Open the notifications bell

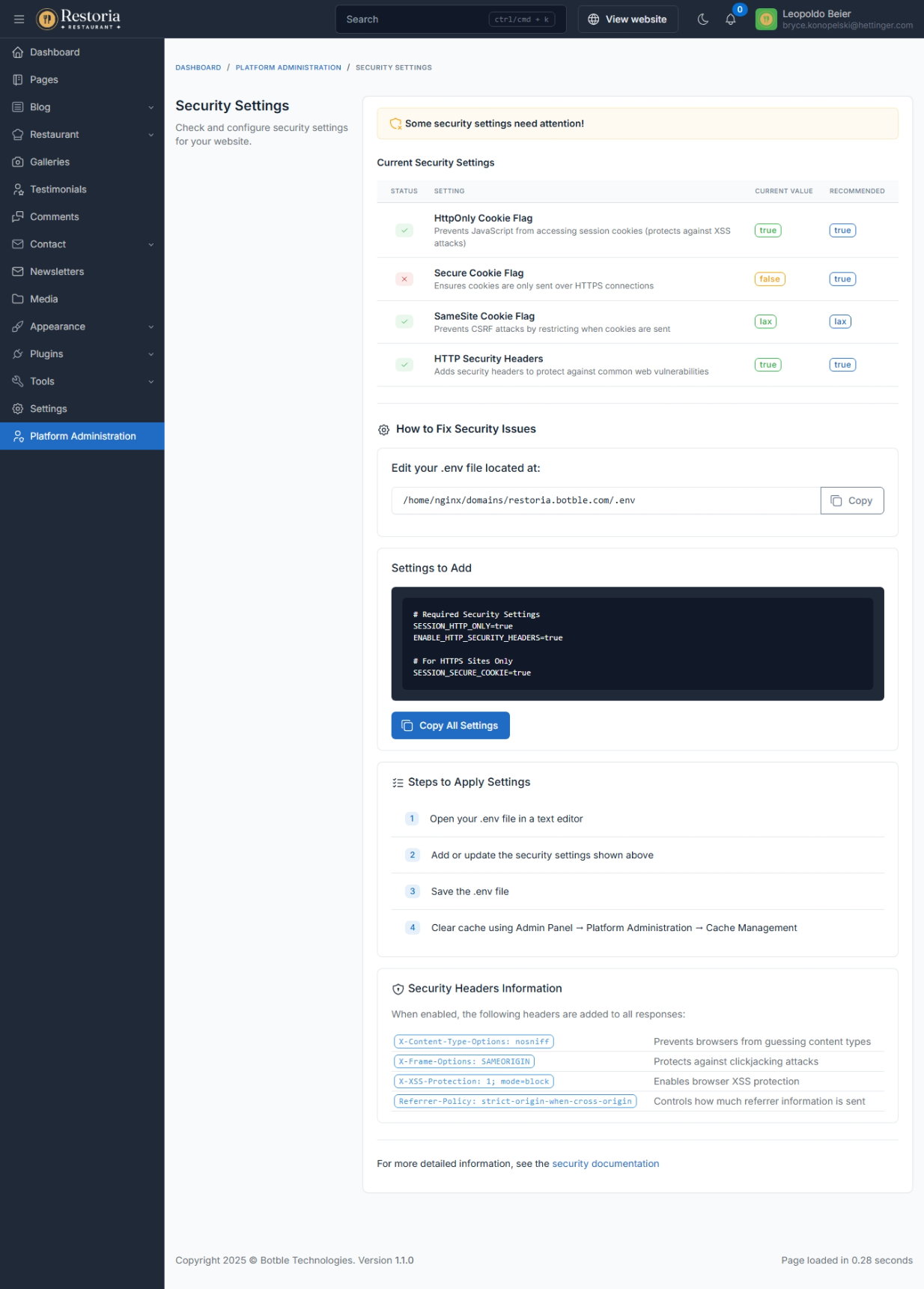click(x=731, y=19)
